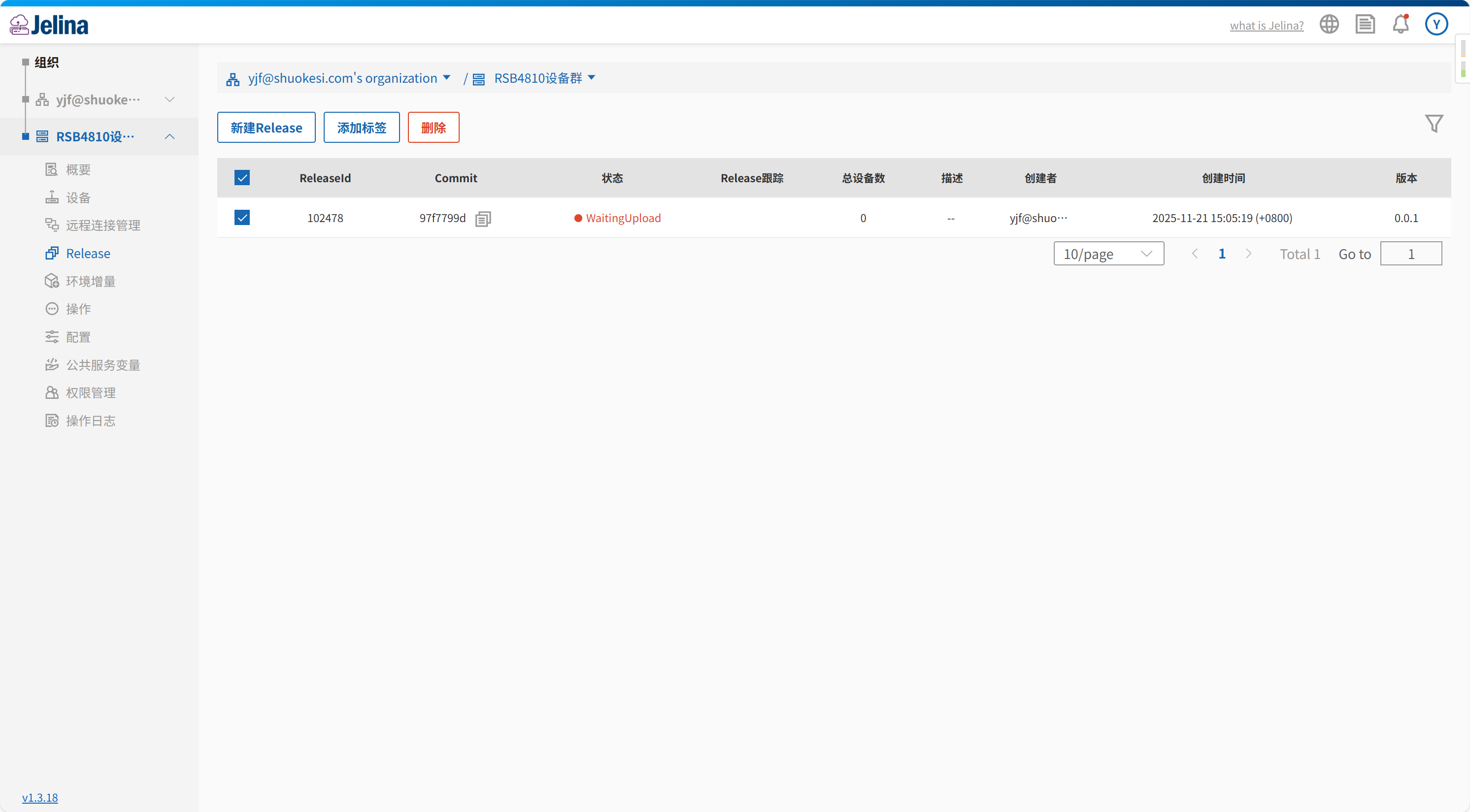Open the 10/page size dropdown
Image resolution: width=1470 pixels, height=812 pixels.
click(1108, 254)
